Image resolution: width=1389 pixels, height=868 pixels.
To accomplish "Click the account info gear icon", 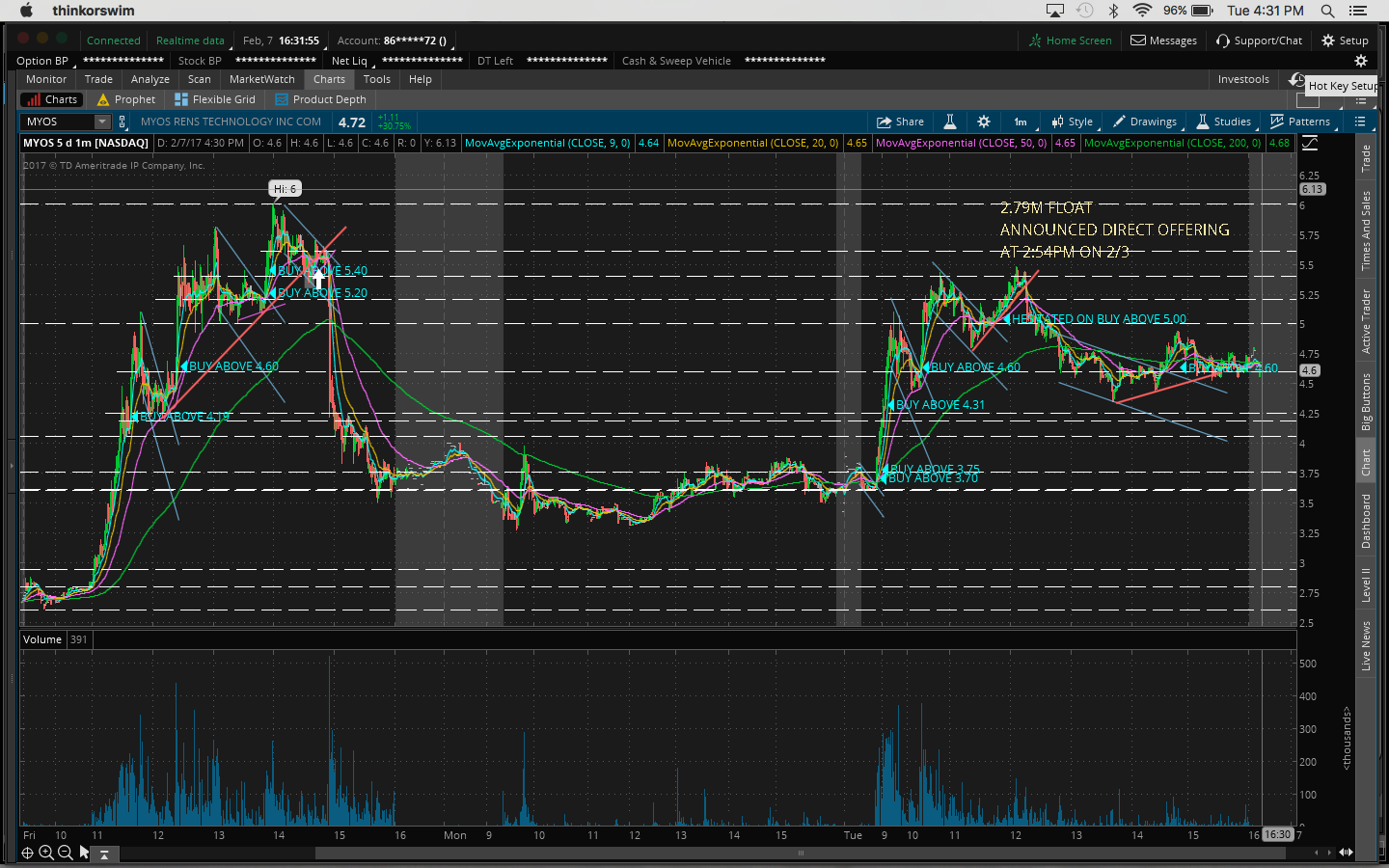I will click(1361, 61).
